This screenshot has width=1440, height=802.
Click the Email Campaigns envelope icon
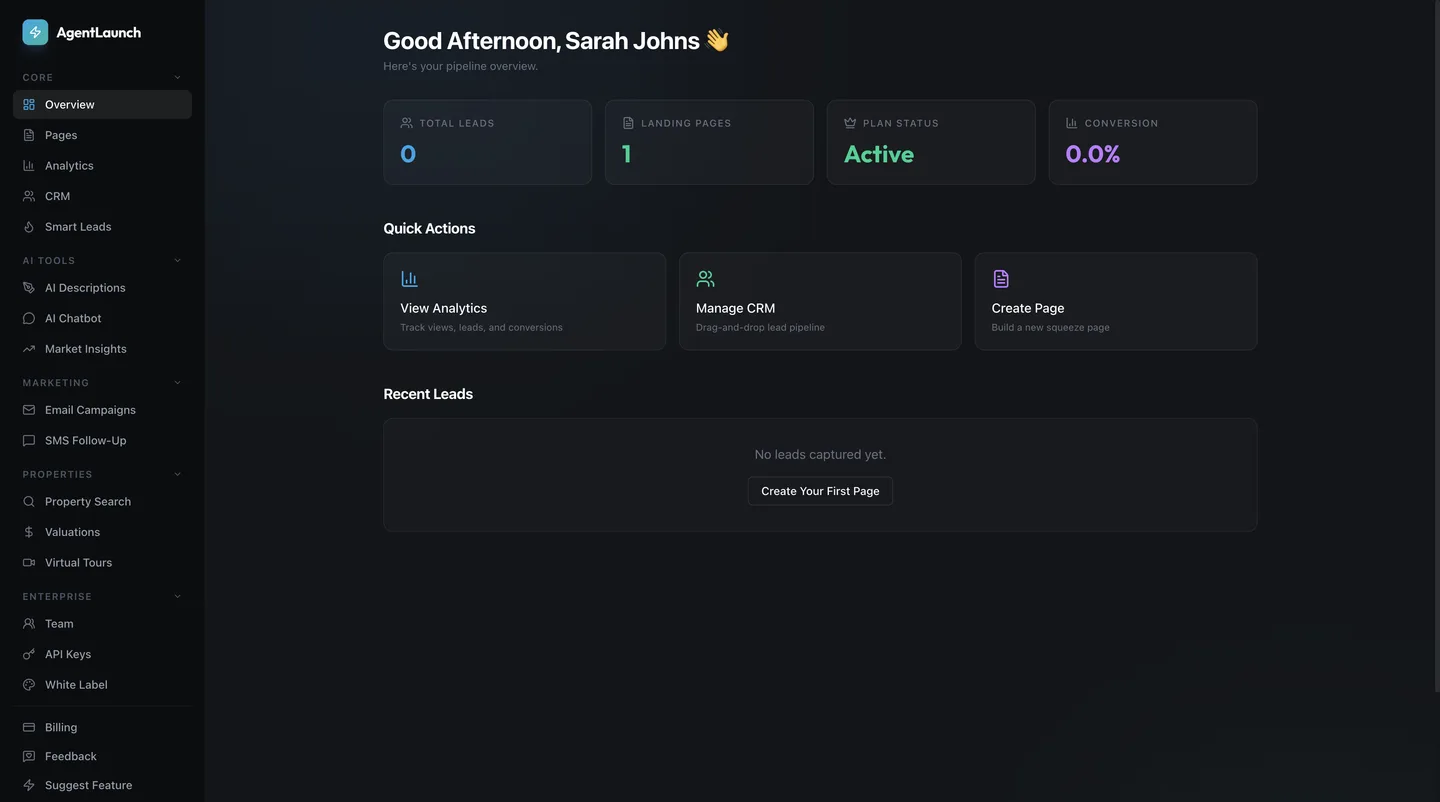[29, 410]
